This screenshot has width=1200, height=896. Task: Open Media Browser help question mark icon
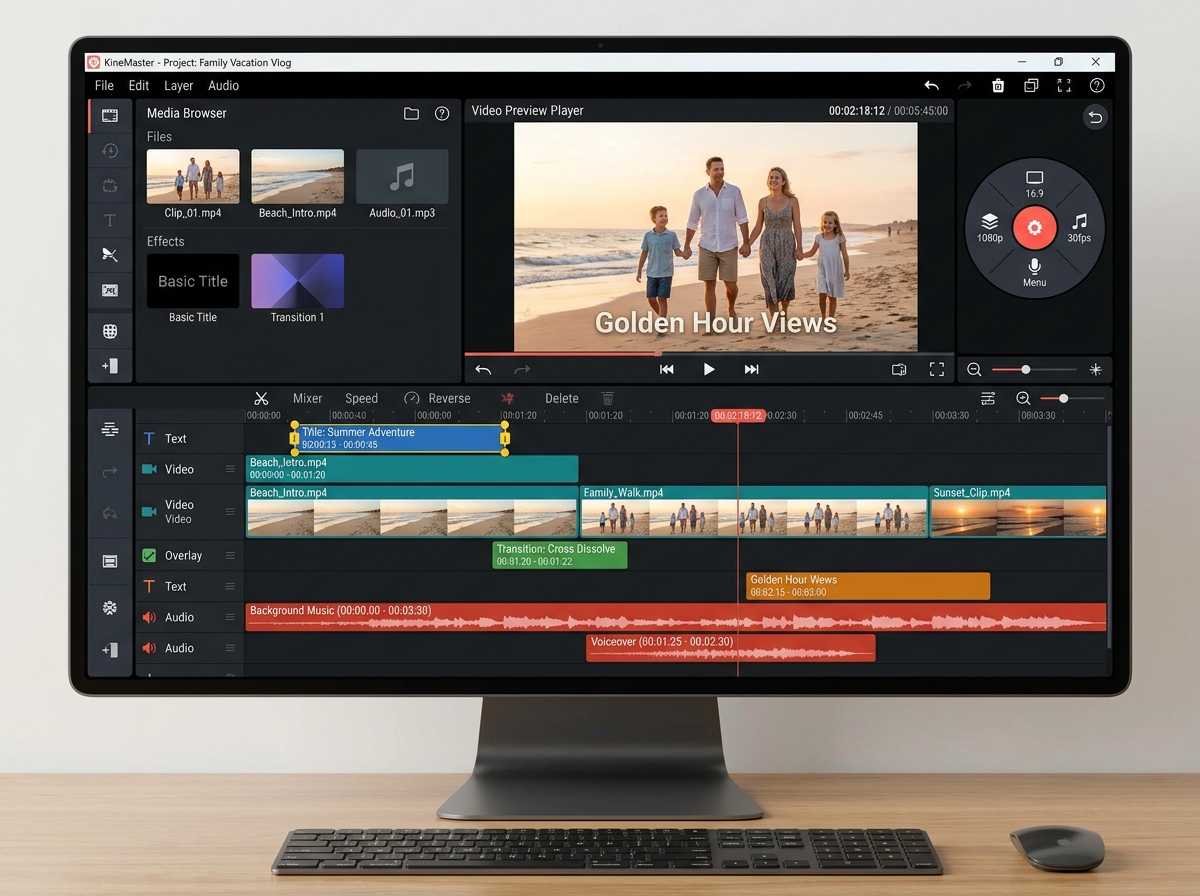point(442,114)
